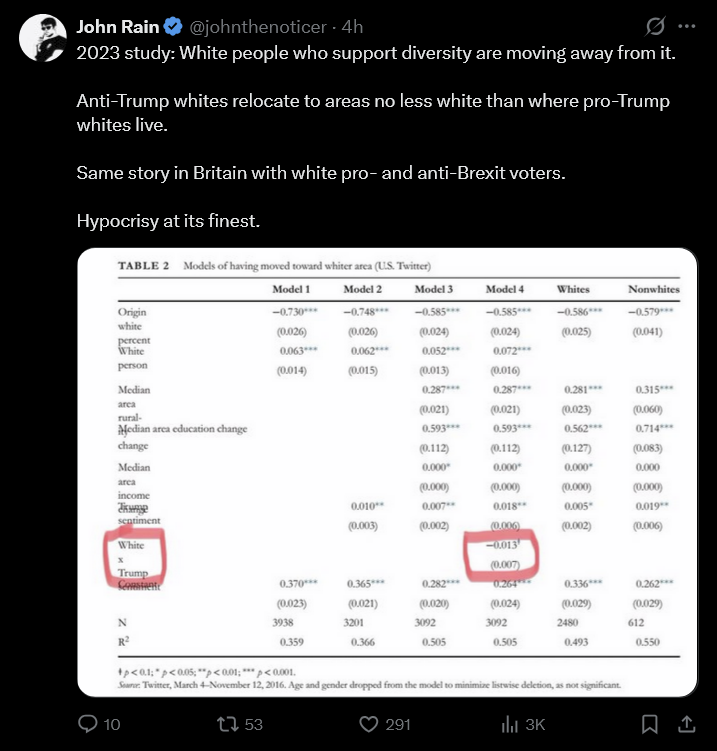The width and height of the screenshot is (717, 751).
Task: Click the '2023 study' opening line of the post
Action: click(376, 53)
